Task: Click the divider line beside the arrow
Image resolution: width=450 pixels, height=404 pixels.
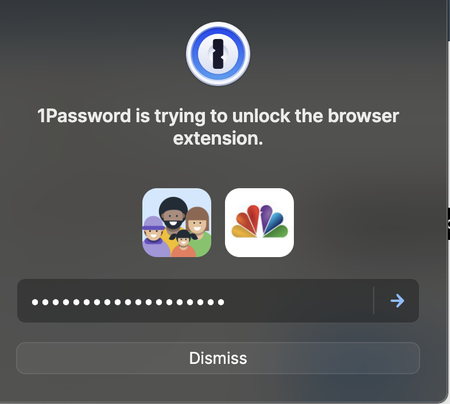Action: (x=374, y=301)
